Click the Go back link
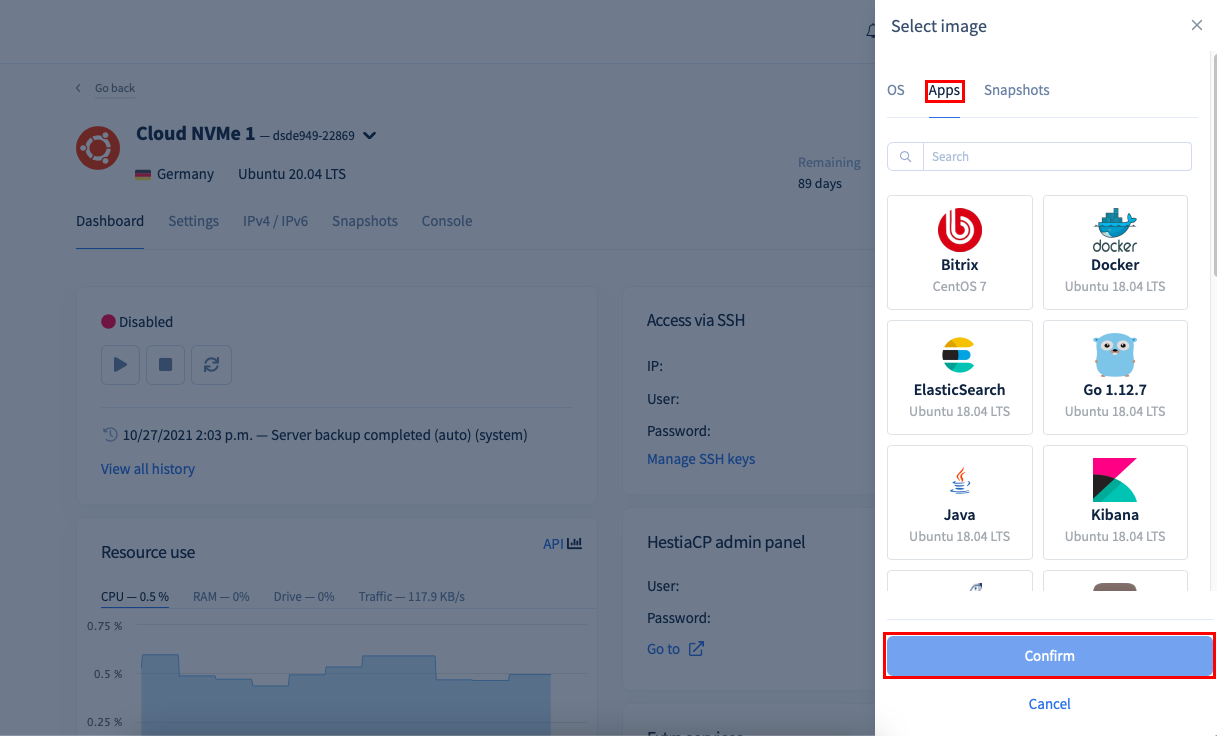 [115, 88]
